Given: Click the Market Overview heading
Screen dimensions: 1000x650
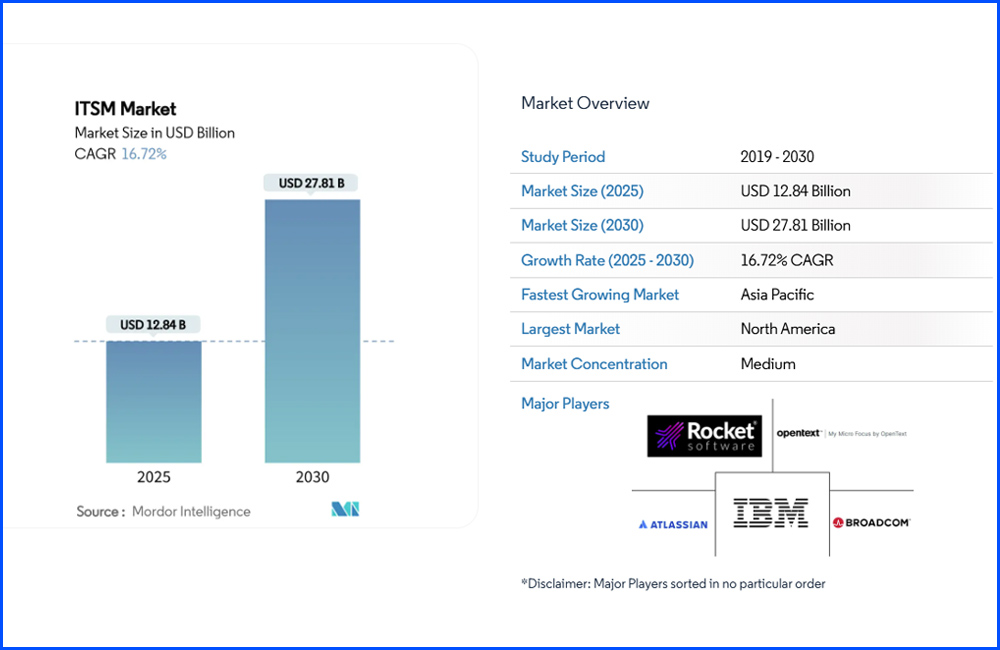Looking at the screenshot, I should (x=585, y=103).
